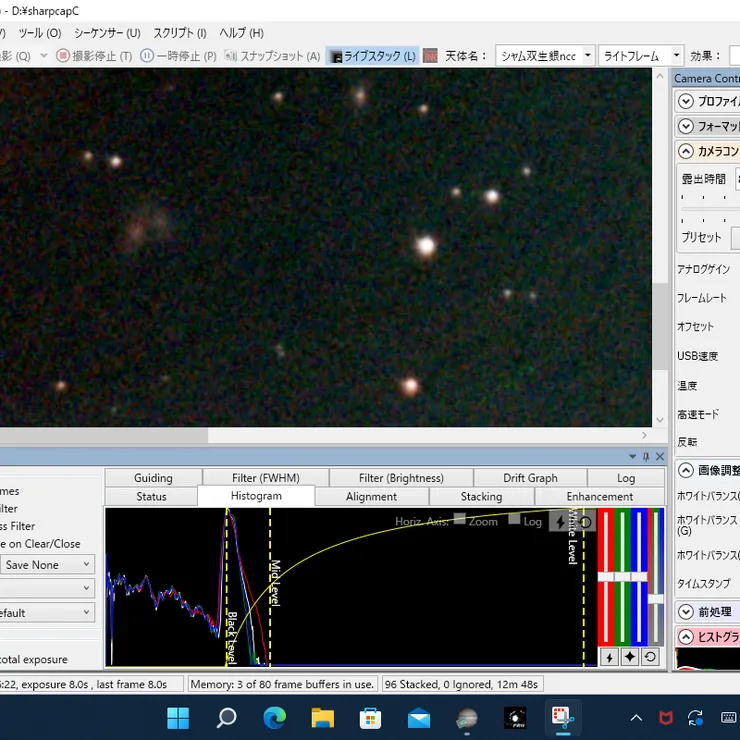Switch to the Stacking tab
Image resolution: width=740 pixels, height=740 pixels.
point(481,496)
